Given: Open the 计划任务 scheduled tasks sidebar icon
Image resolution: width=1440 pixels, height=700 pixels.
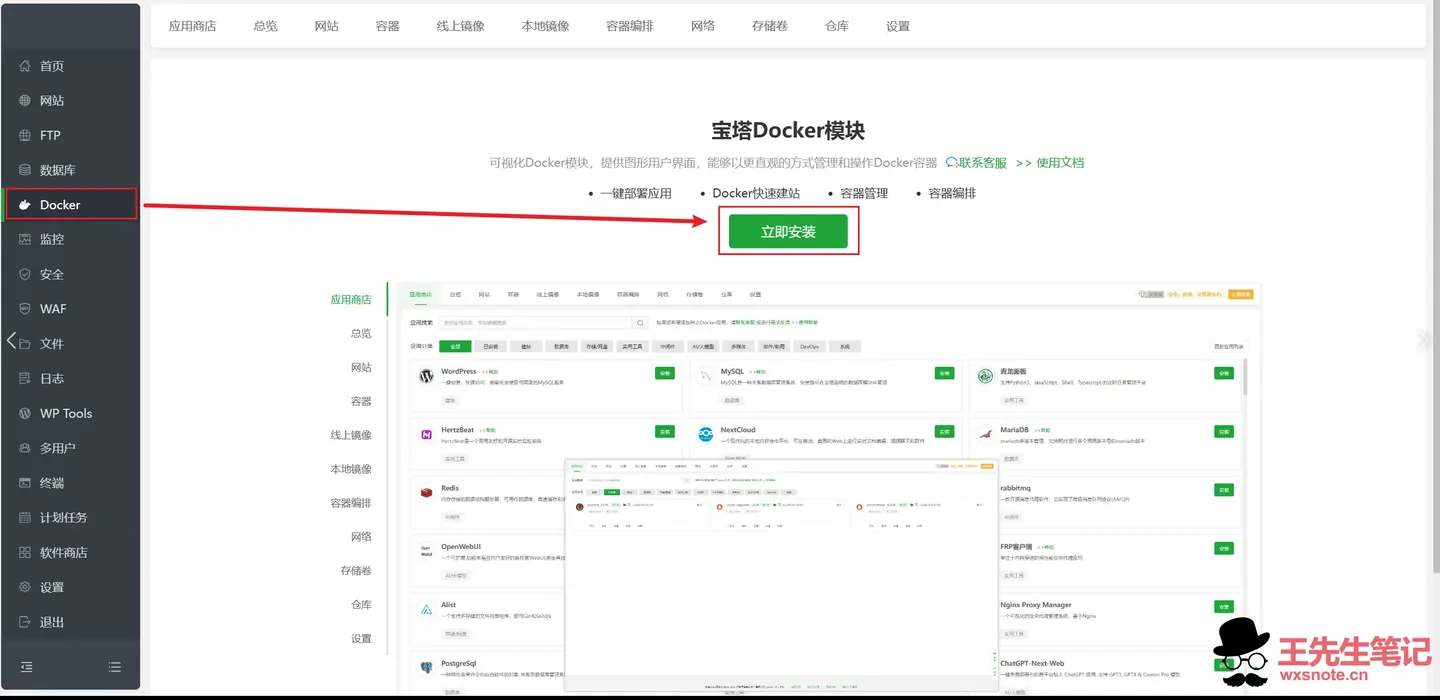Looking at the screenshot, I should click(x=25, y=517).
